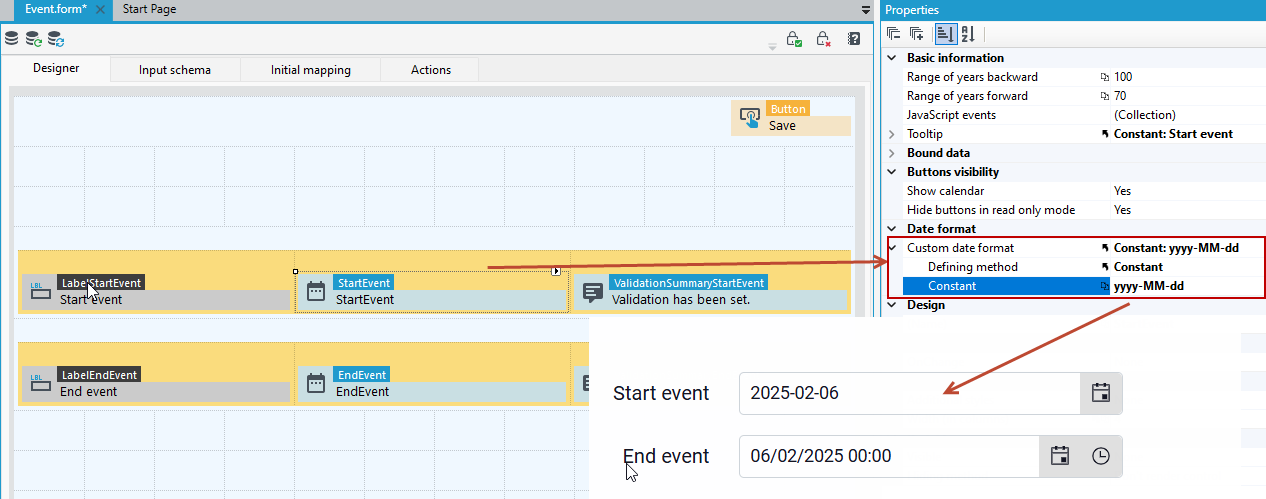The height and width of the screenshot is (499, 1266).
Task: Click the marker icon beside Range of years backward
Action: click(1105, 77)
